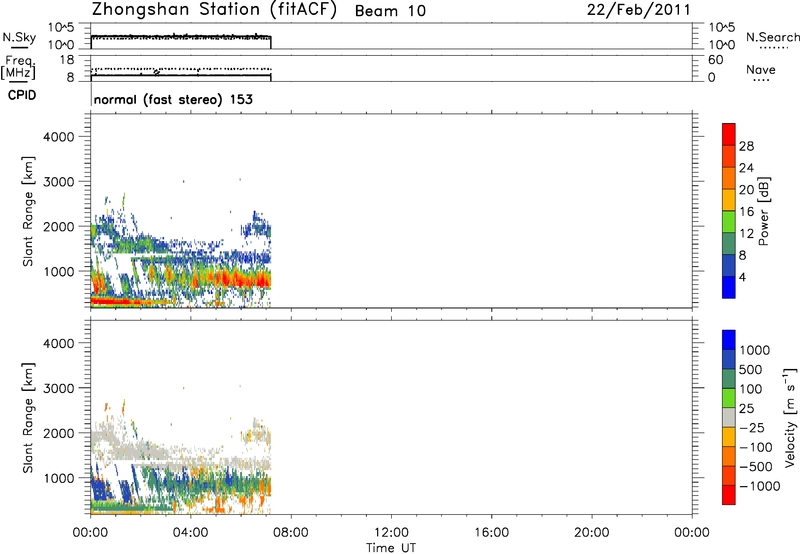Viewport: 800px width, 554px height.
Task: Click "1000" range tick in Velocity panel
Action: (x=59, y=478)
